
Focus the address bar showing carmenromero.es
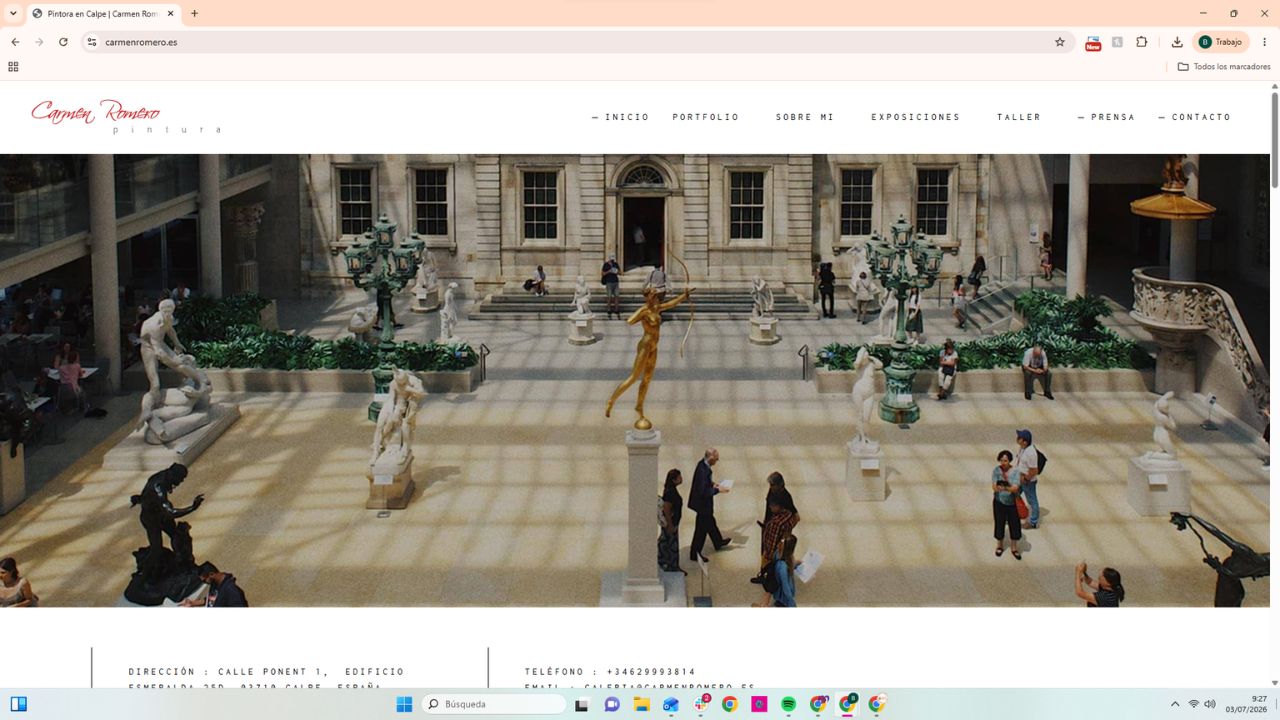pos(580,42)
